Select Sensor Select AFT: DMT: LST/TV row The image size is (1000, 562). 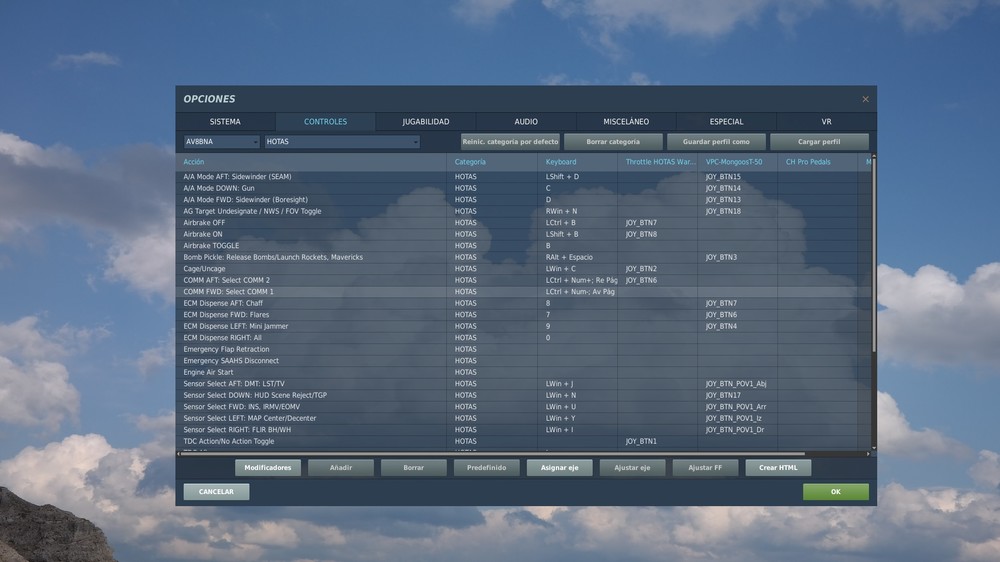[524, 383]
